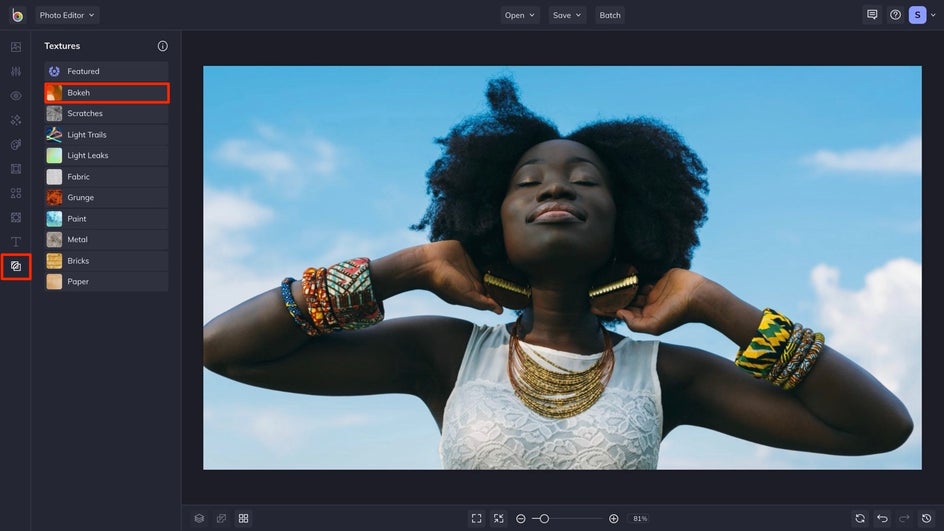Click the zoom slider handle
This screenshot has height=531, width=944.
(x=544, y=518)
